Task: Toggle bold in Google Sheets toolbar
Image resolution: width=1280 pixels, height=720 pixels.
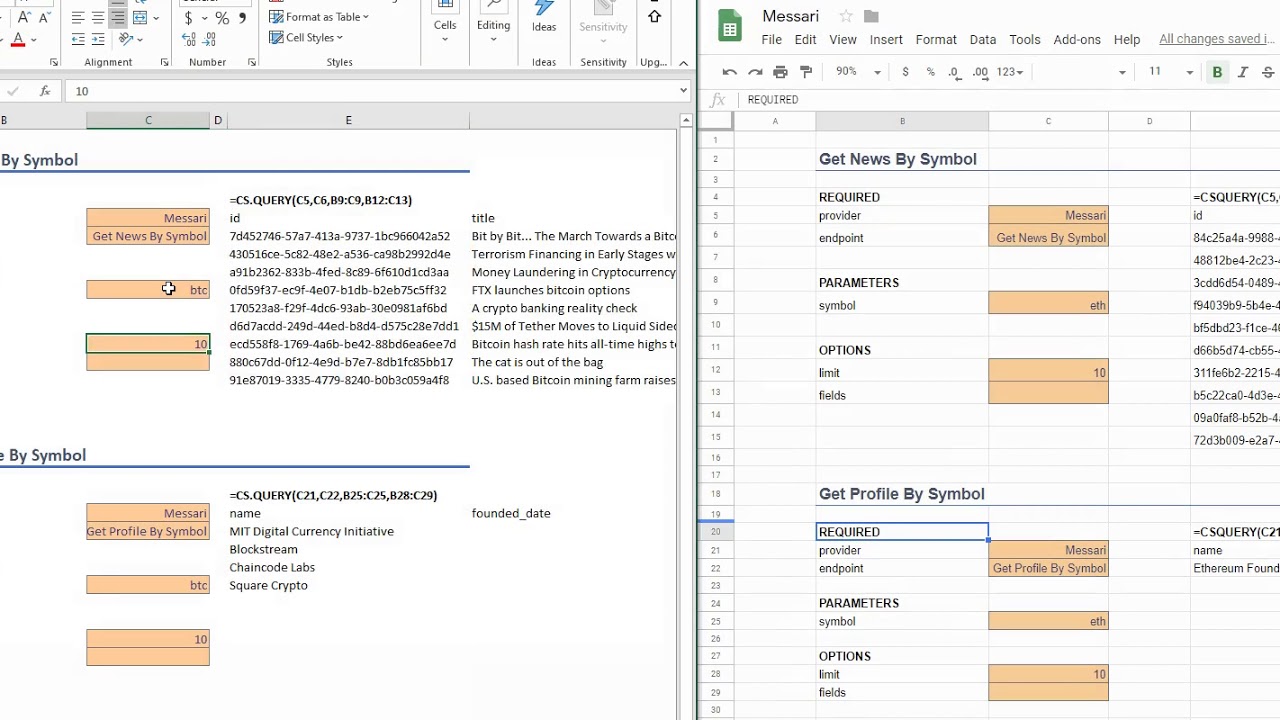Action: tap(1217, 72)
